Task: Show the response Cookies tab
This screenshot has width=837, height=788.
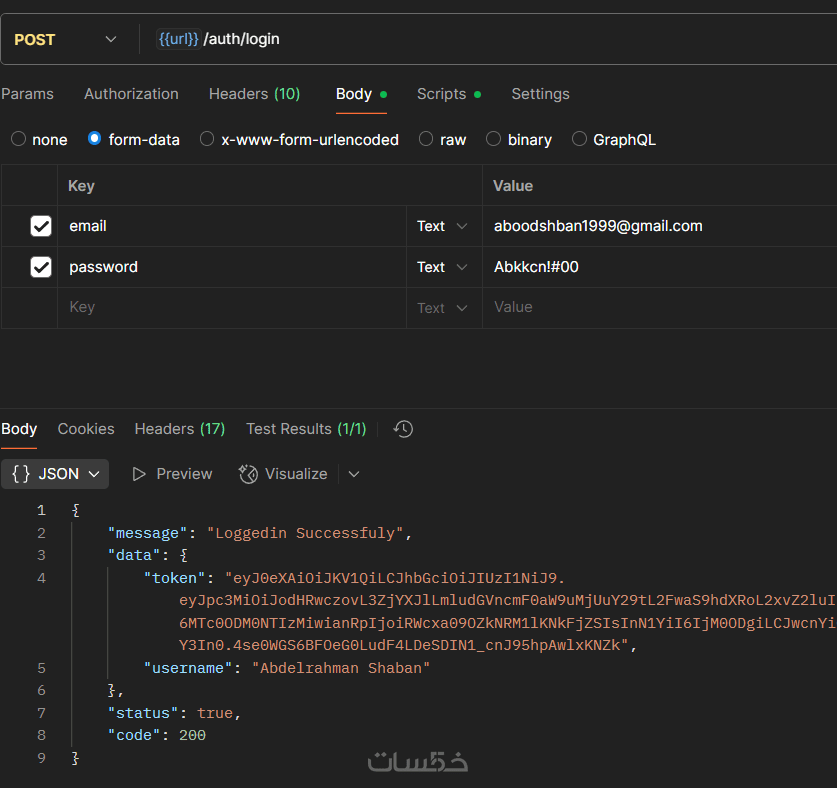Action: click(x=86, y=429)
